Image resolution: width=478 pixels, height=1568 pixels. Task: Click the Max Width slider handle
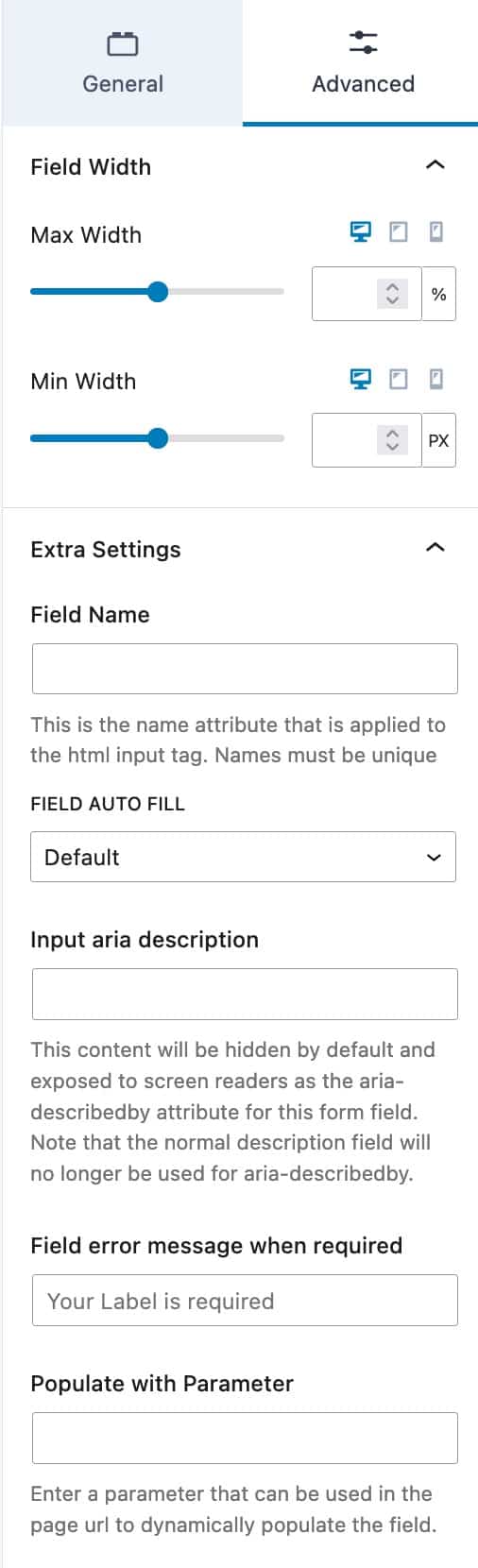pos(158,292)
